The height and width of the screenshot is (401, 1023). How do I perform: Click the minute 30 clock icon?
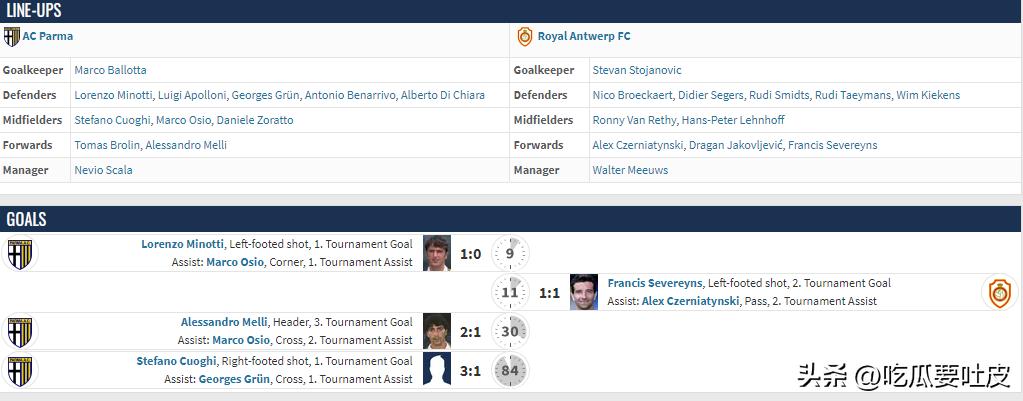click(510, 331)
